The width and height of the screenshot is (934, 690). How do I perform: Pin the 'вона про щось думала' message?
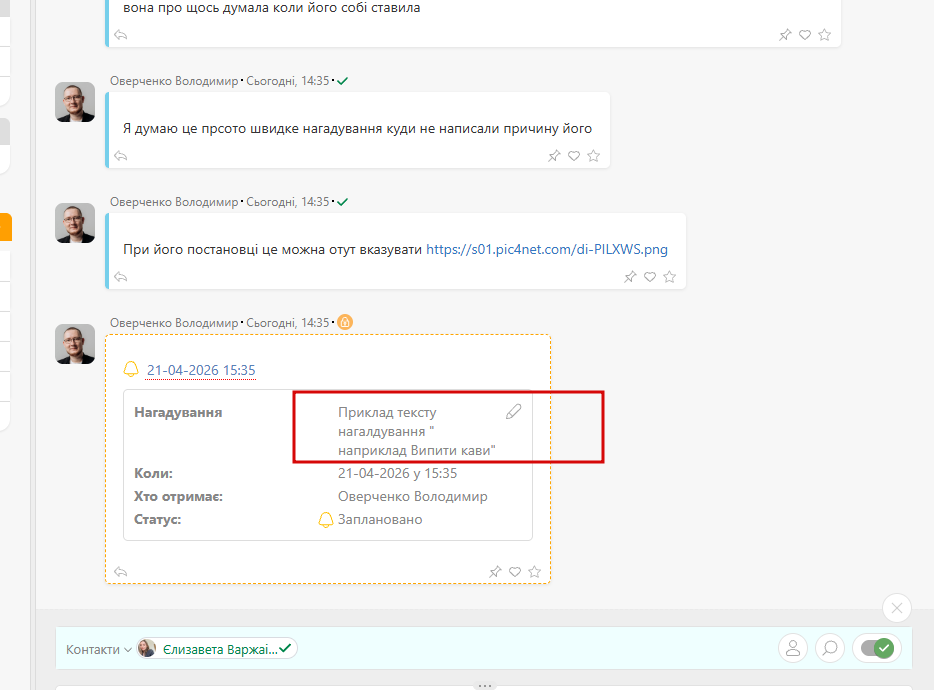(785, 35)
